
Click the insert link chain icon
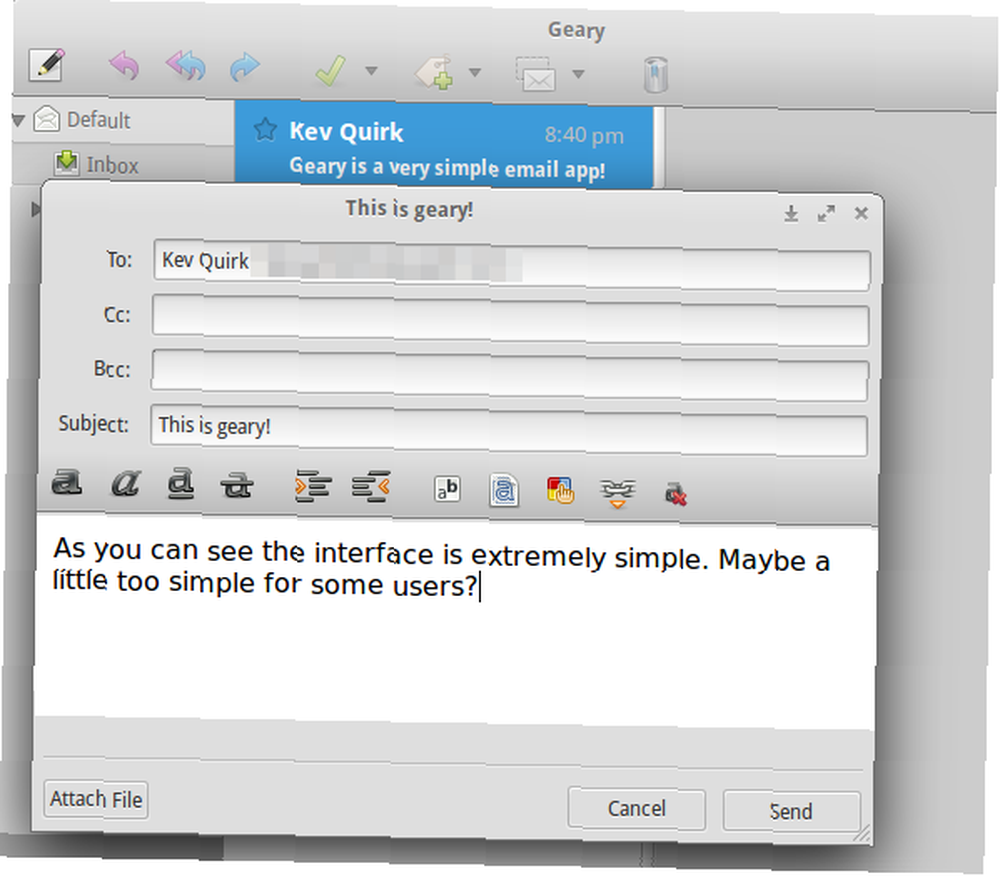[x=617, y=492]
